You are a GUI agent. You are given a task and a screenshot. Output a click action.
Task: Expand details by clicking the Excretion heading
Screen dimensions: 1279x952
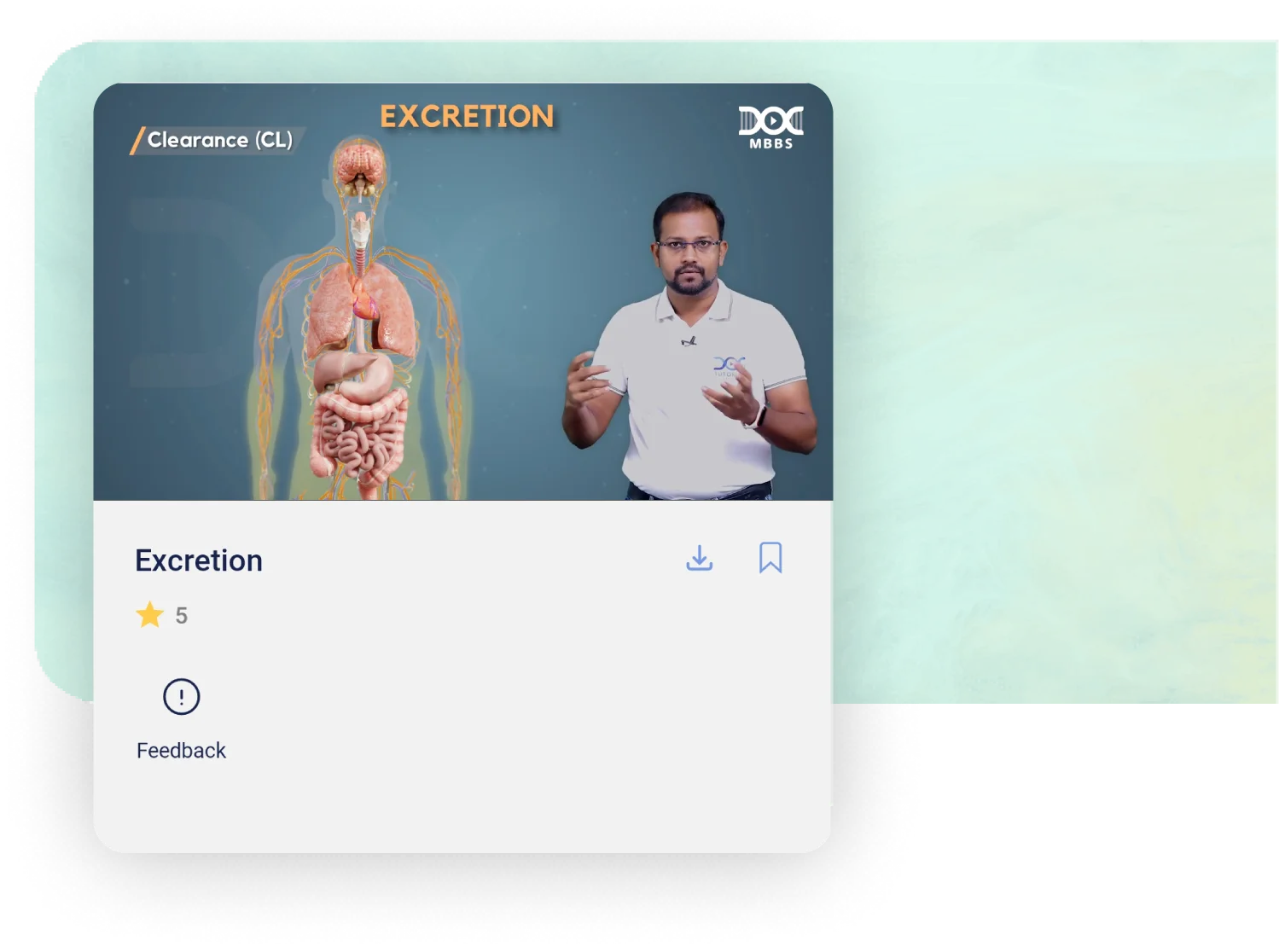199,560
